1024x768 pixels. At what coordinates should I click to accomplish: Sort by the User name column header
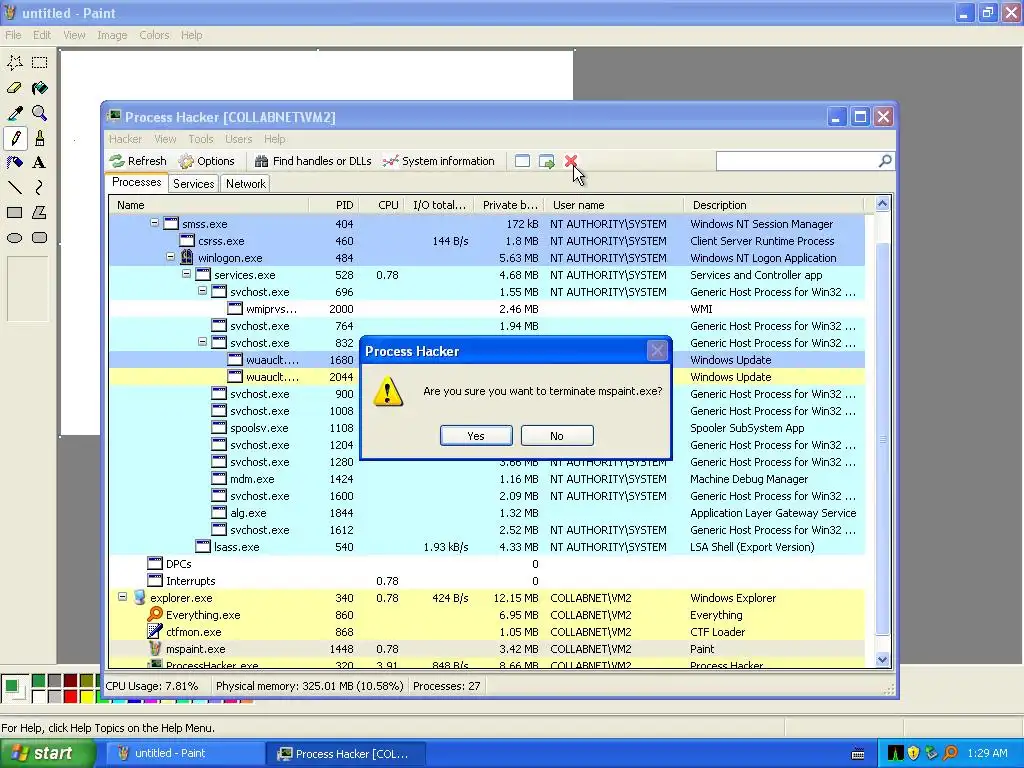[614, 205]
